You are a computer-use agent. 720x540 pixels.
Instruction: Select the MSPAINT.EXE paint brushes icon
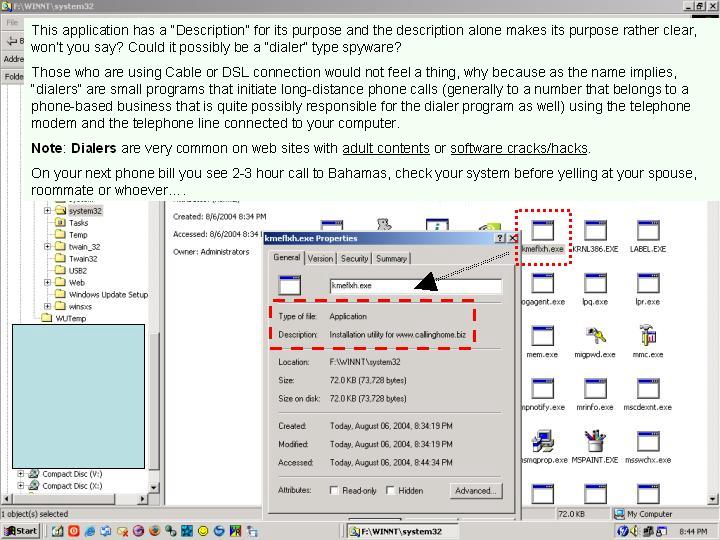[595, 441]
